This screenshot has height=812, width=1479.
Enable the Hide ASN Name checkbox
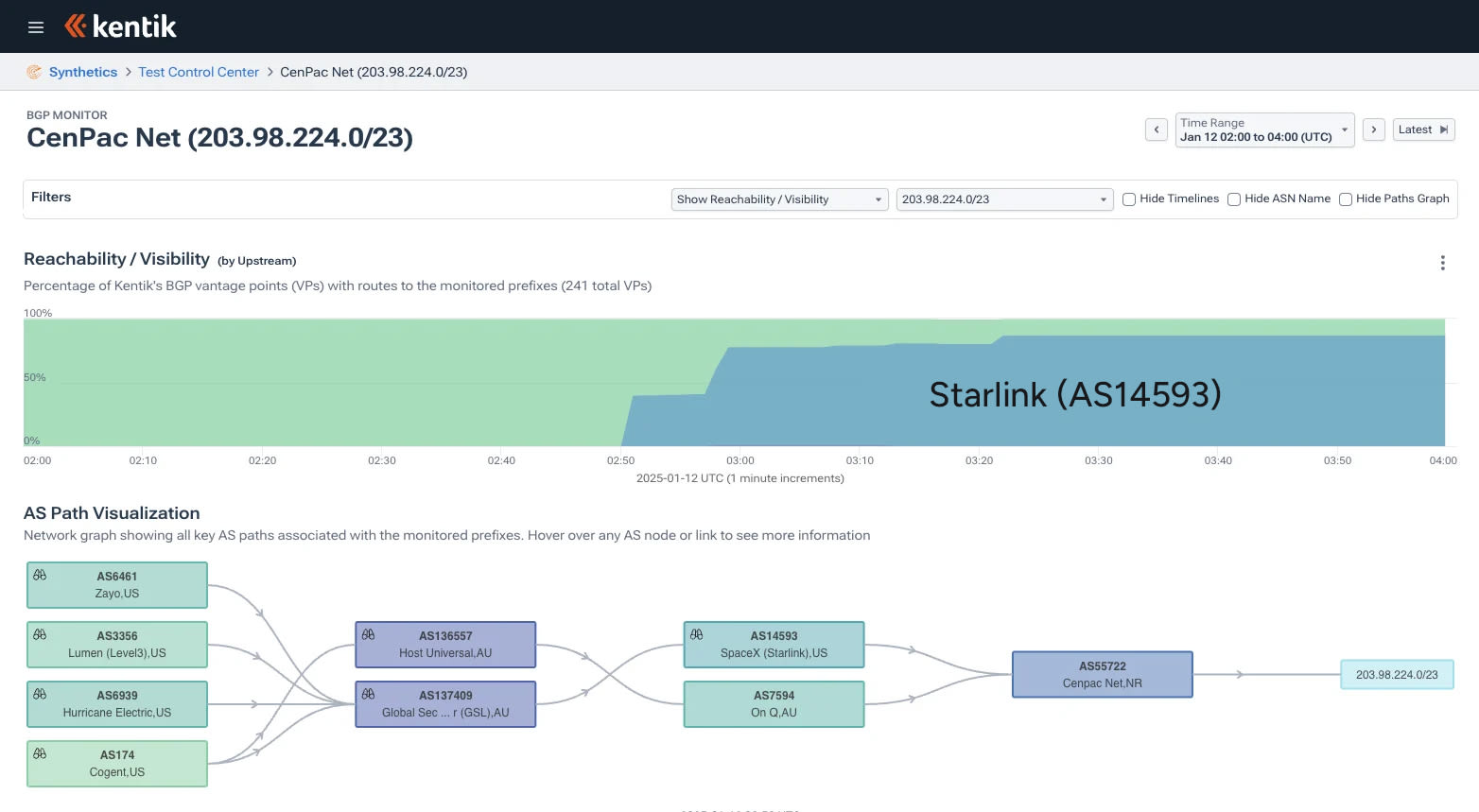tap(1234, 199)
